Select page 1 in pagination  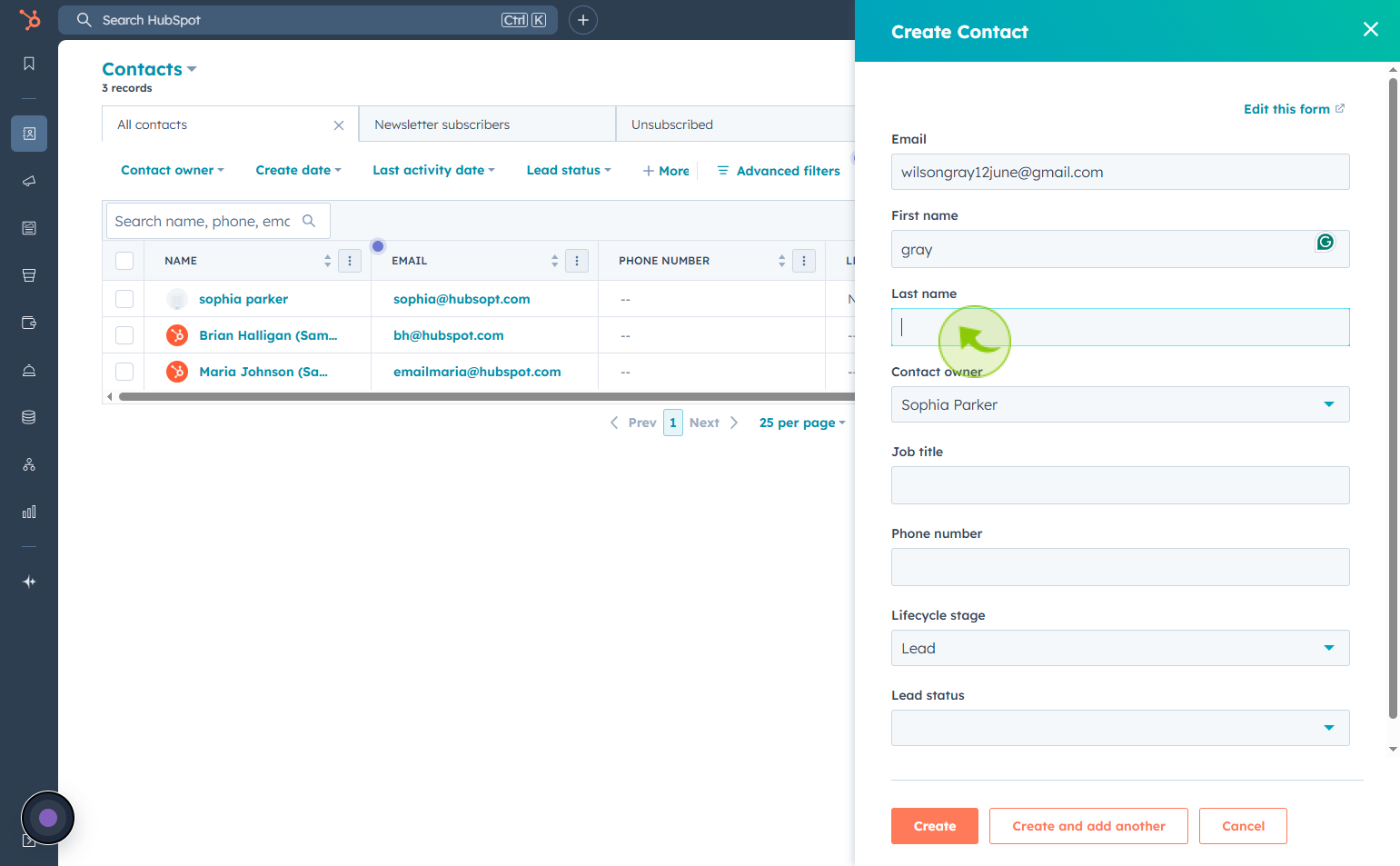(x=673, y=423)
